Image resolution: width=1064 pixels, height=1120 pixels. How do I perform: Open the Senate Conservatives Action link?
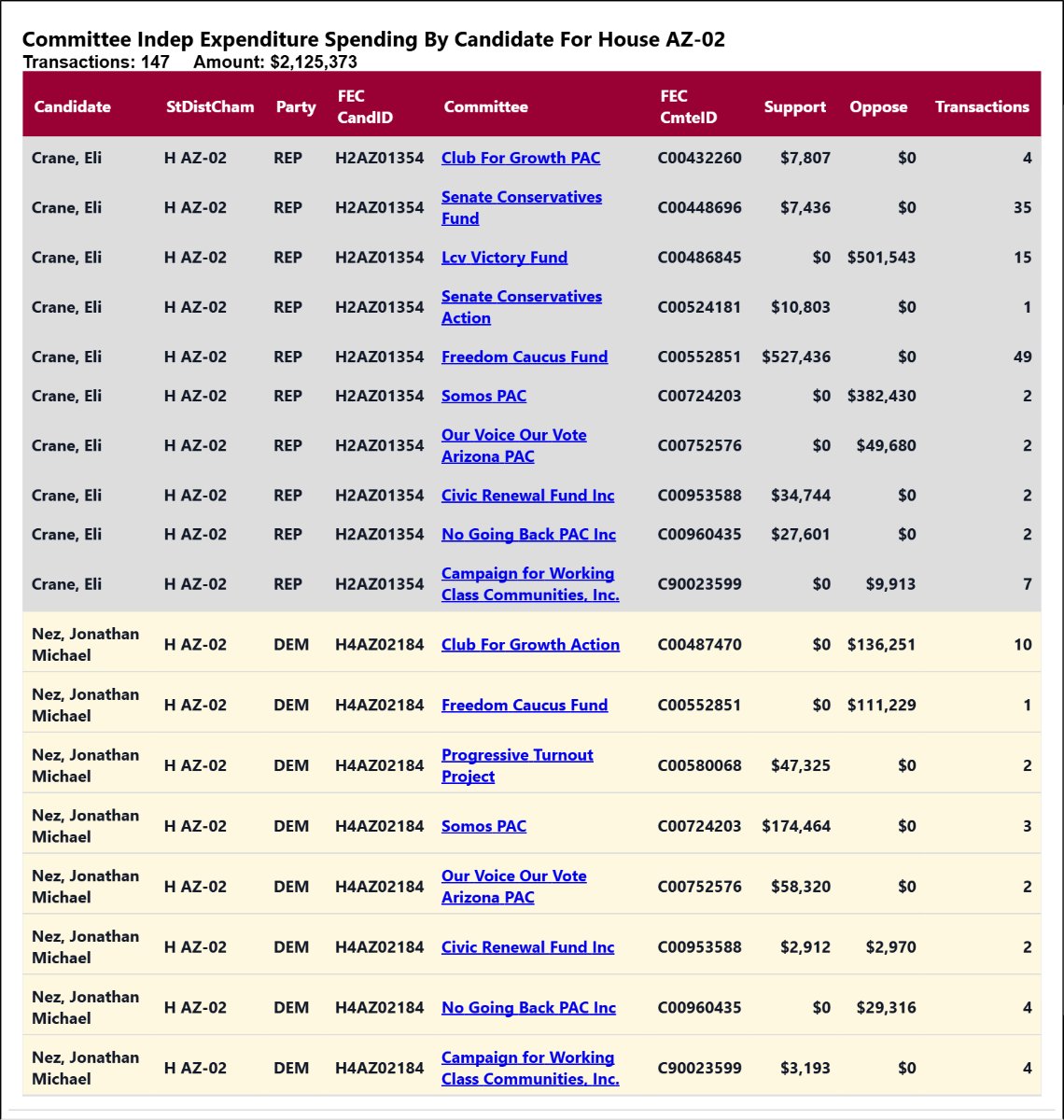coord(522,307)
